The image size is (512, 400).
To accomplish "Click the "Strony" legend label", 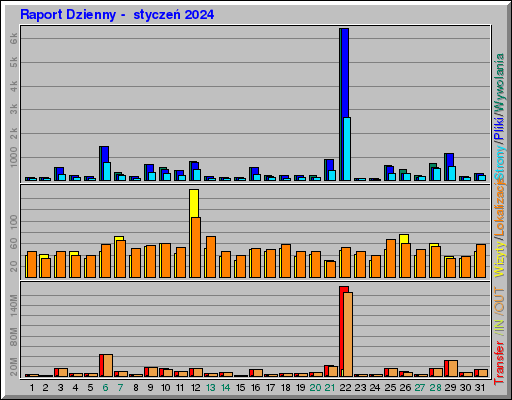I will click(499, 162).
